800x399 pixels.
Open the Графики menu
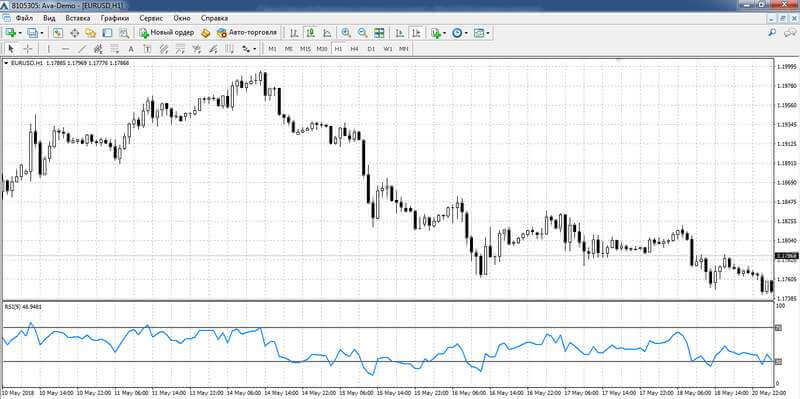[115, 18]
